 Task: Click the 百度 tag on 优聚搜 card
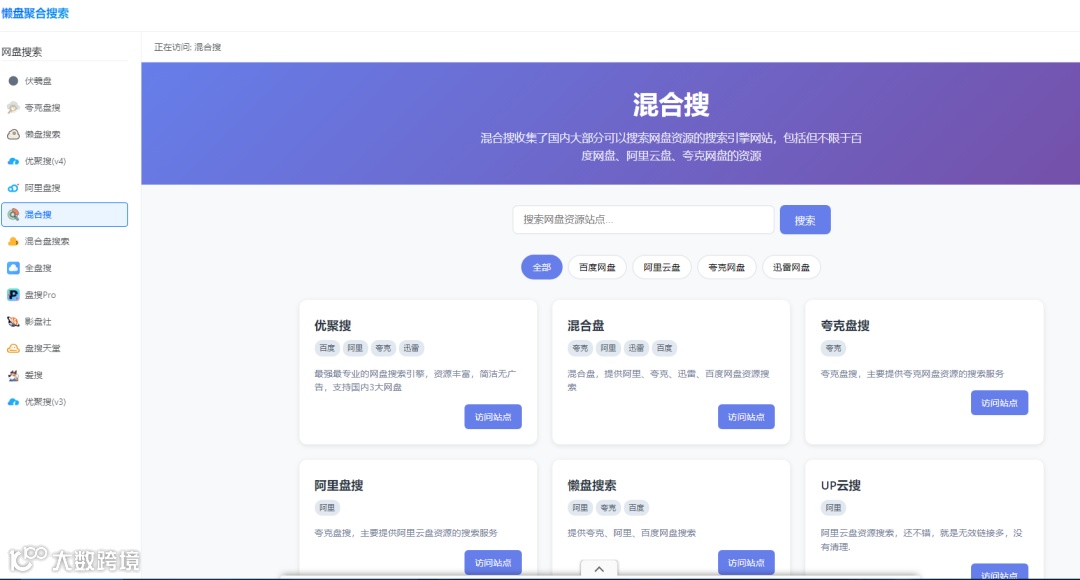327,349
